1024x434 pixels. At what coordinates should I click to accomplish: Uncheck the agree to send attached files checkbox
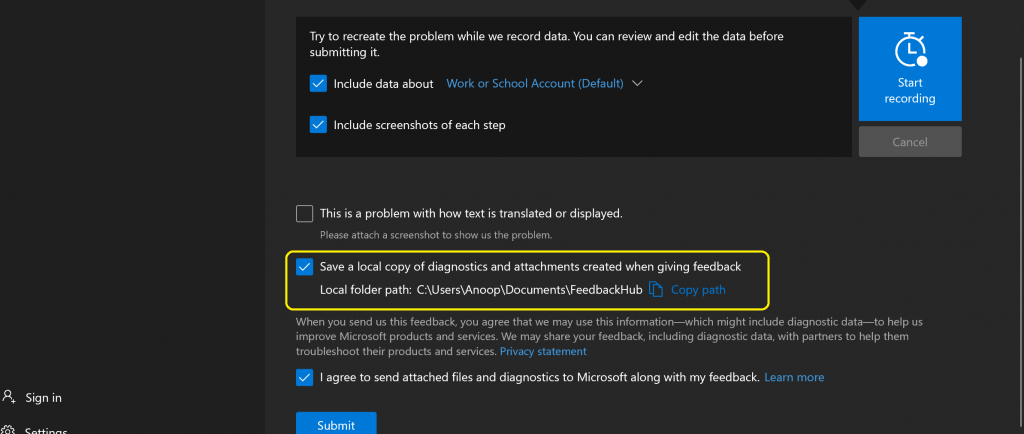[305, 377]
